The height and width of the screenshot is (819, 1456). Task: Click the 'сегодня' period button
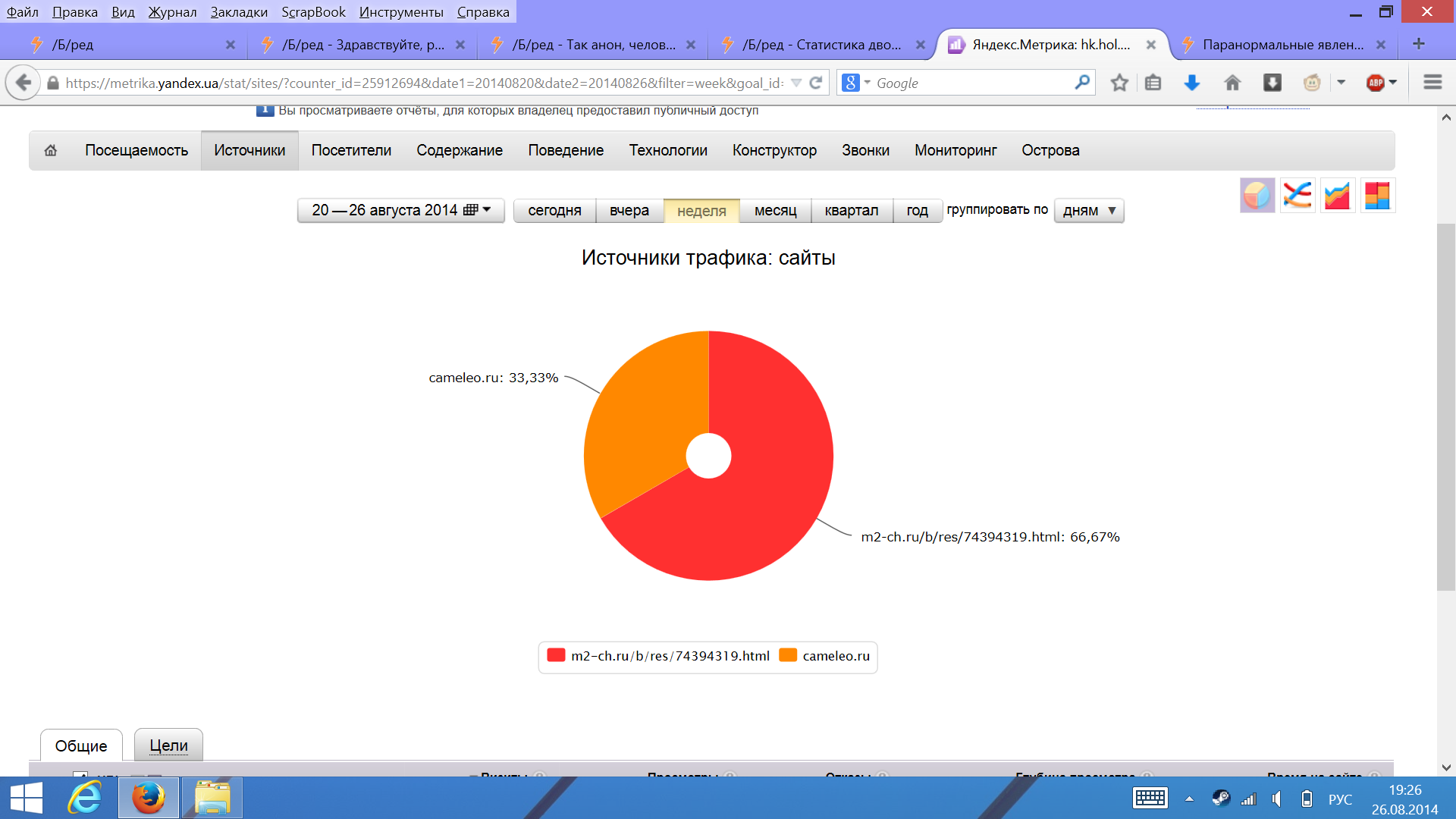(x=554, y=211)
